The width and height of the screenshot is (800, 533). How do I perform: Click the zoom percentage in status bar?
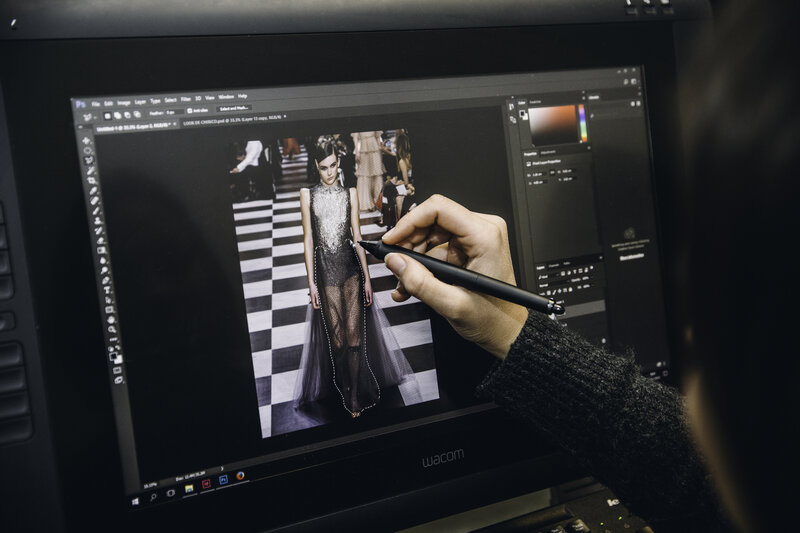[151, 486]
